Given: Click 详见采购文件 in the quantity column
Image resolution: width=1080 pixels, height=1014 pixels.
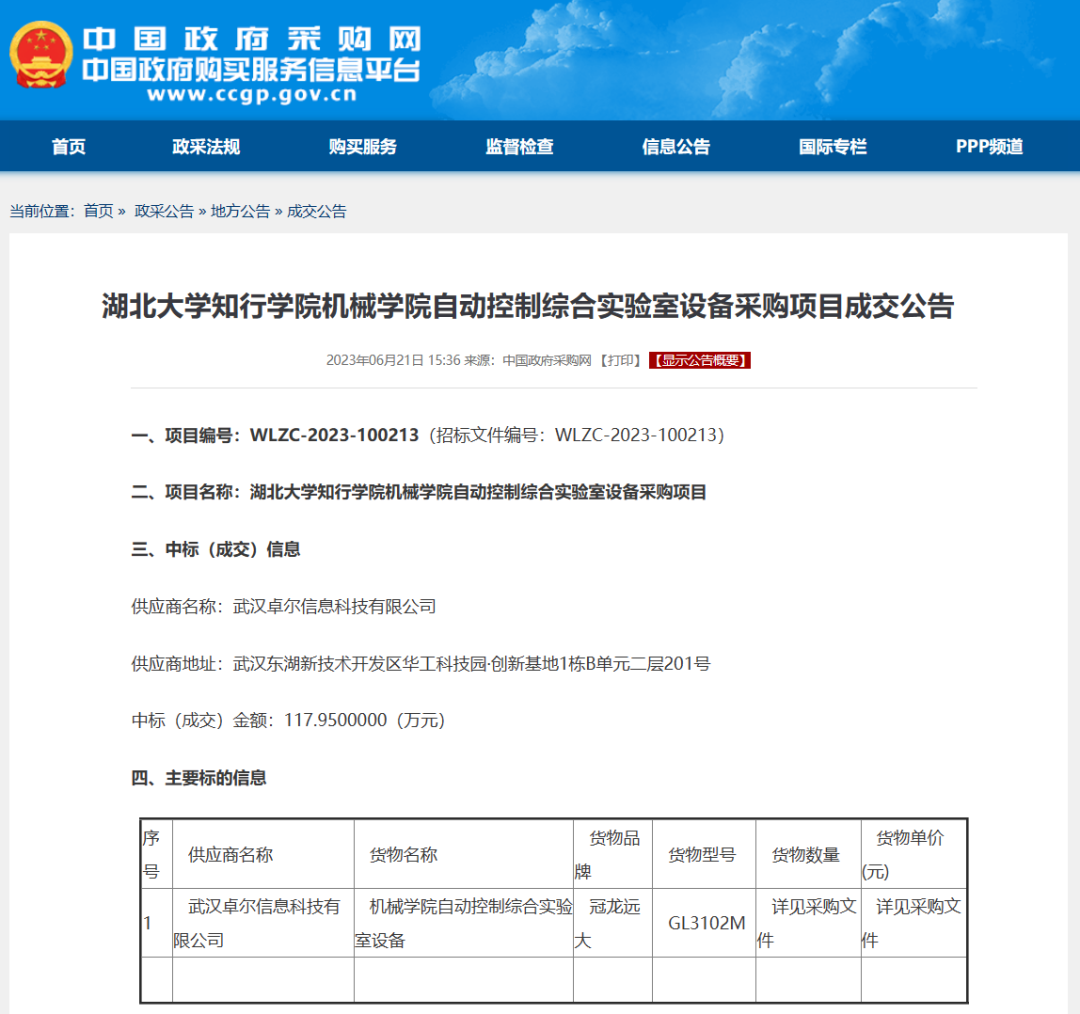Looking at the screenshot, I should 808,923.
